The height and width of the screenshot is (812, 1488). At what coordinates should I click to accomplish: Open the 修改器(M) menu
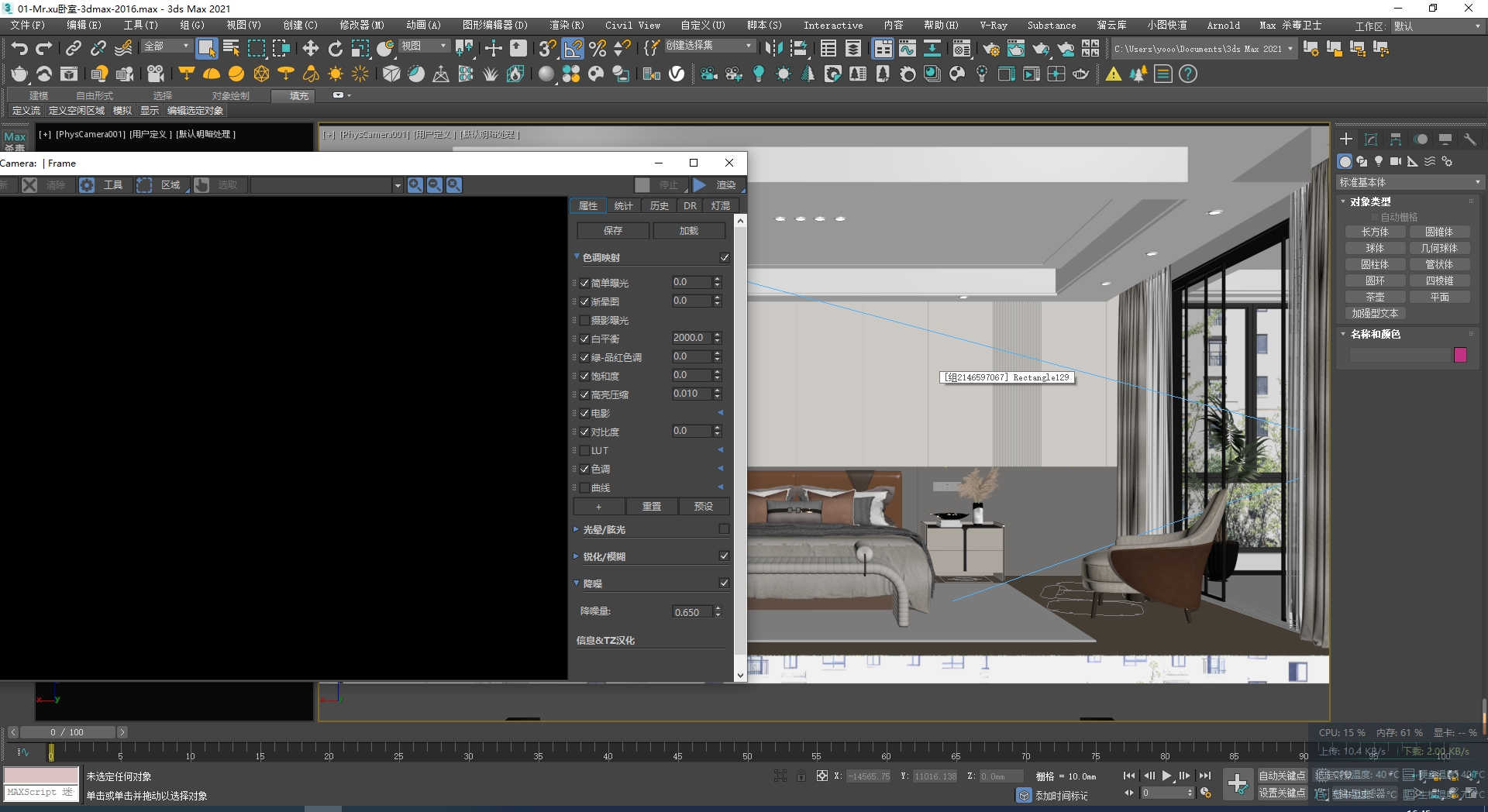point(362,26)
